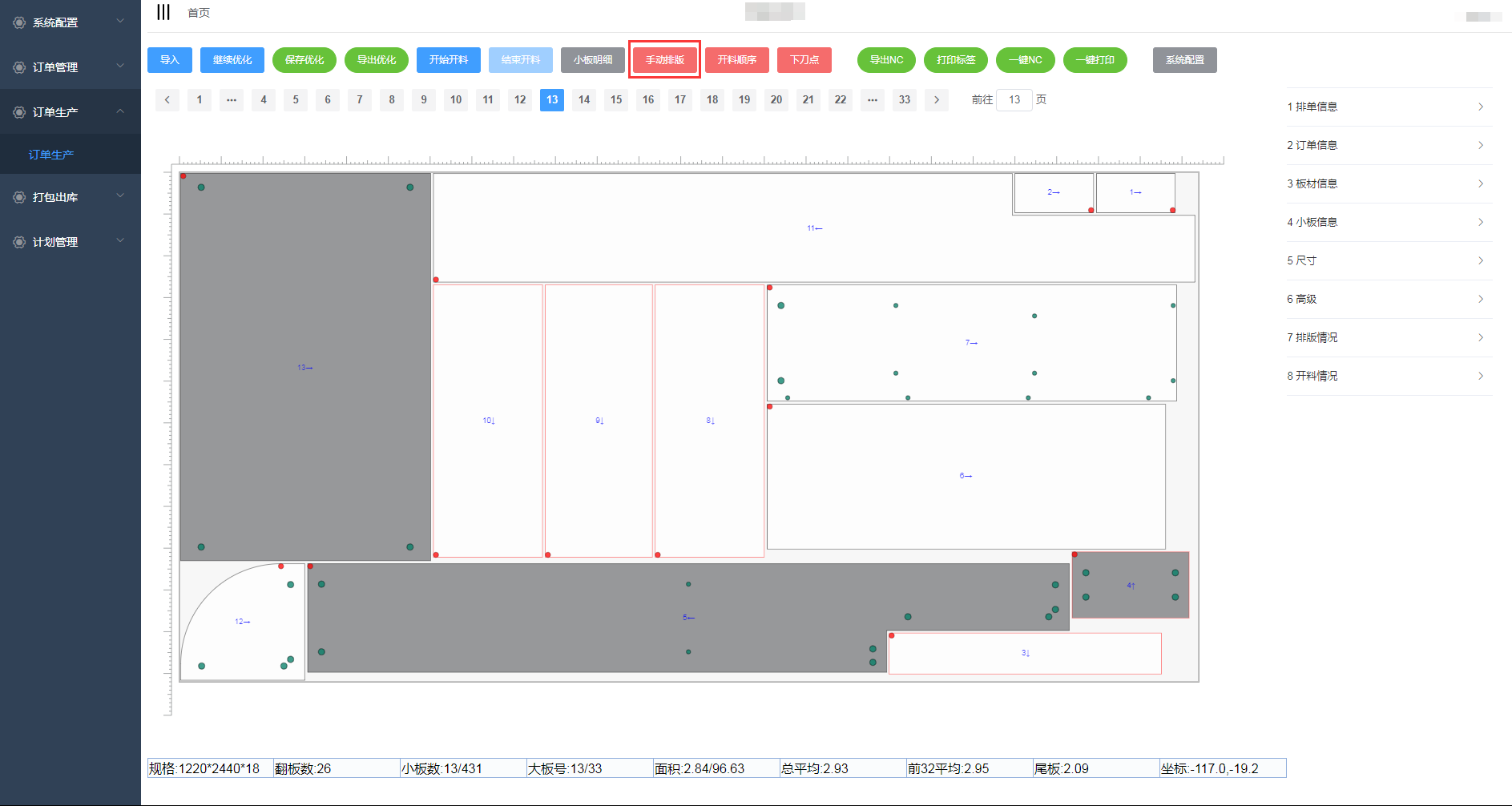Open the 订单管理 sidebar menu

[71, 67]
